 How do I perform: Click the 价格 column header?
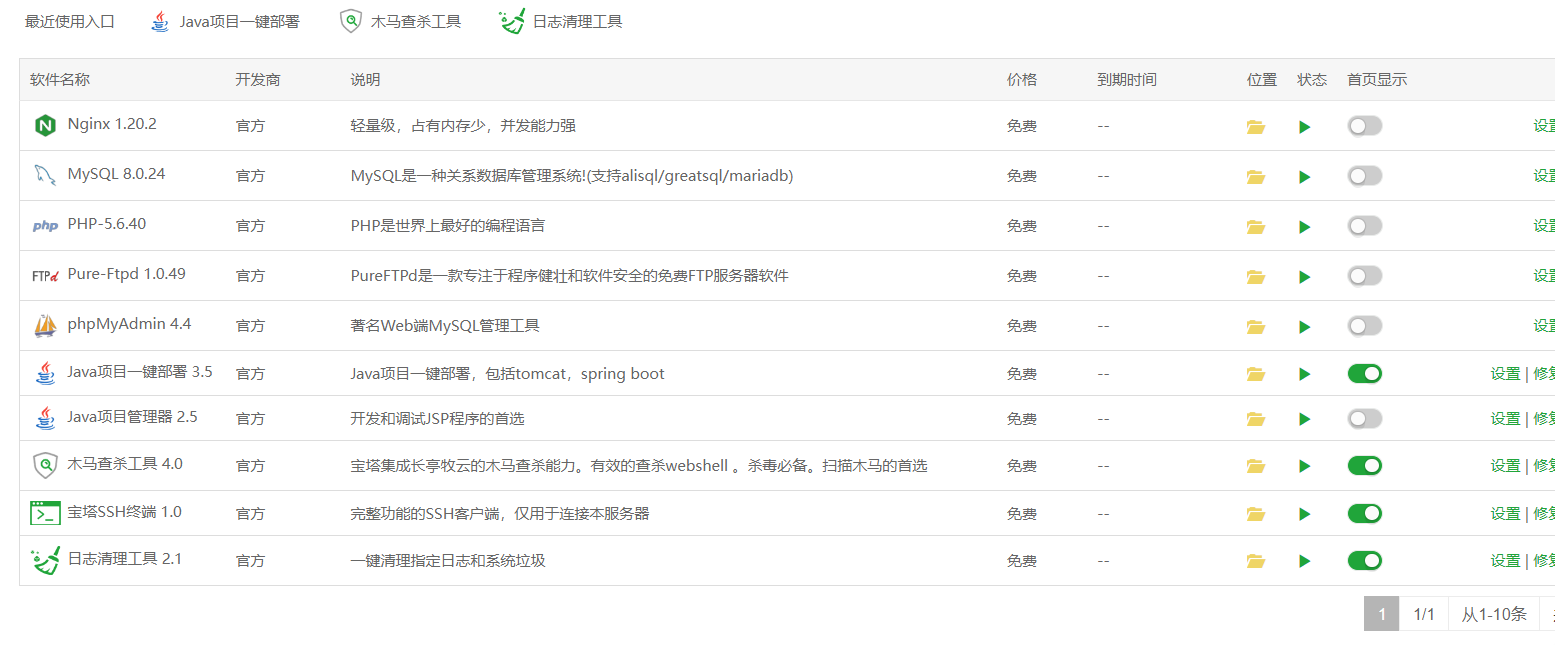pyautogui.click(x=1022, y=80)
